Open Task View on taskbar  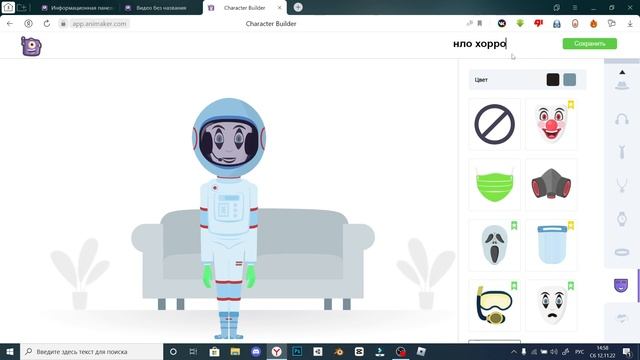tap(193, 351)
